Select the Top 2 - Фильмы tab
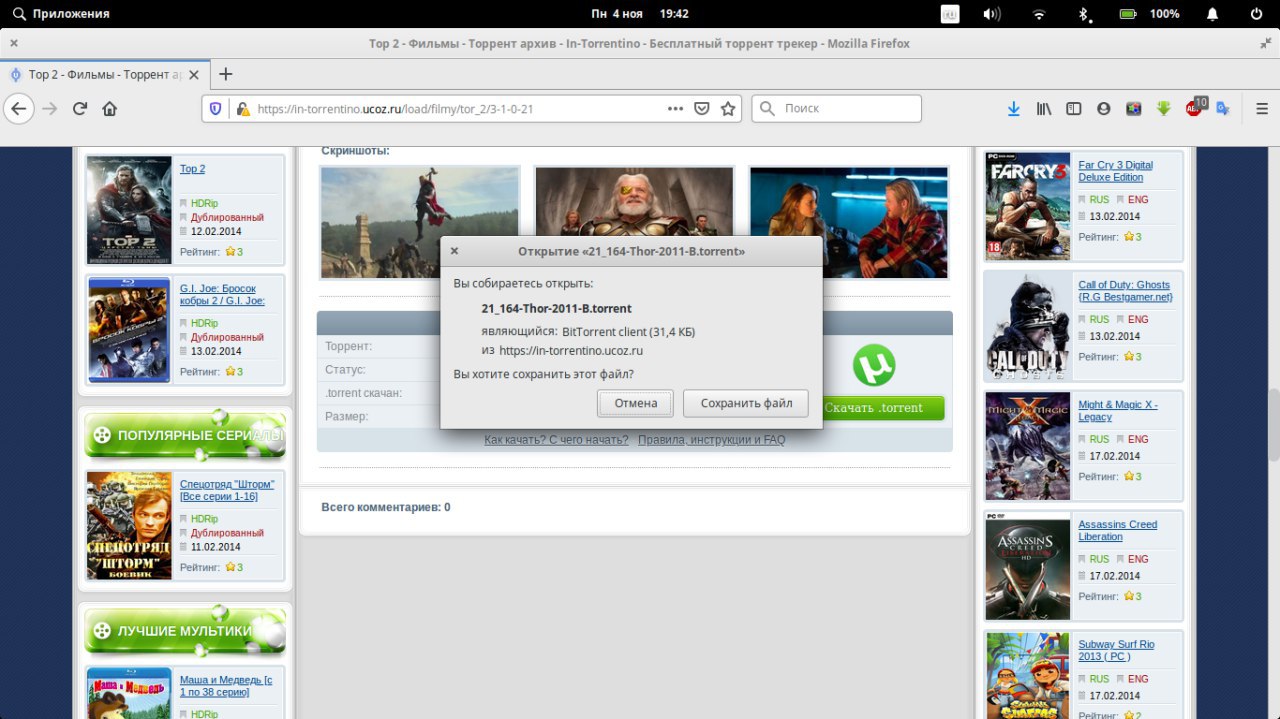The image size is (1280, 719). click(x=104, y=74)
